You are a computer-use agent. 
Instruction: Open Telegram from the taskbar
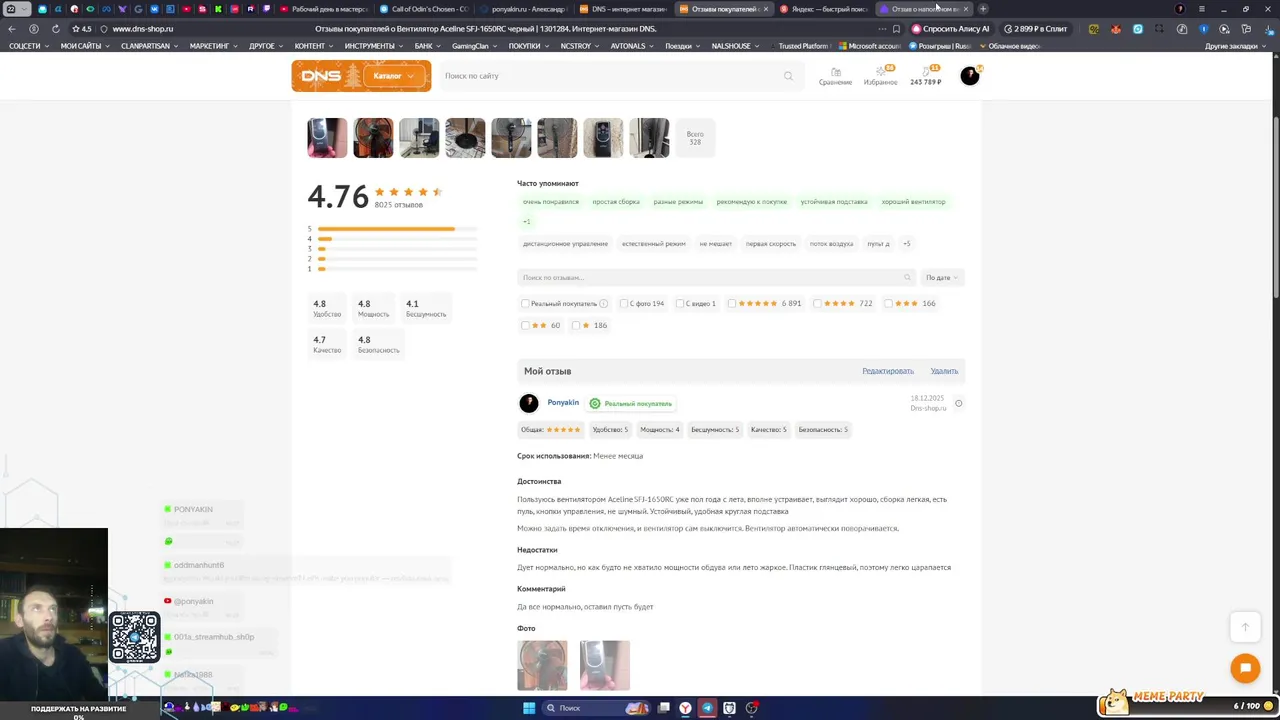(x=707, y=708)
